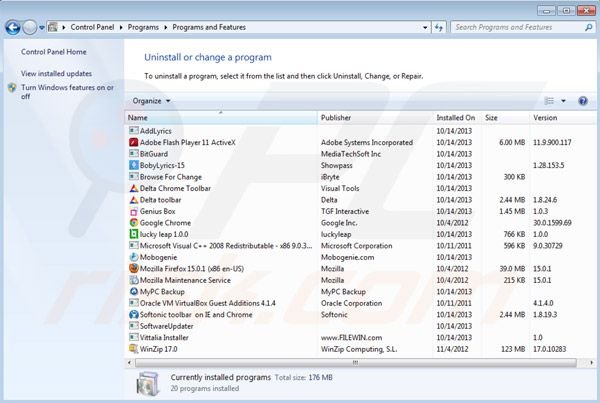Expand the arrow after Control Panel breadcrumb
The width and height of the screenshot is (600, 403).
pos(121,28)
